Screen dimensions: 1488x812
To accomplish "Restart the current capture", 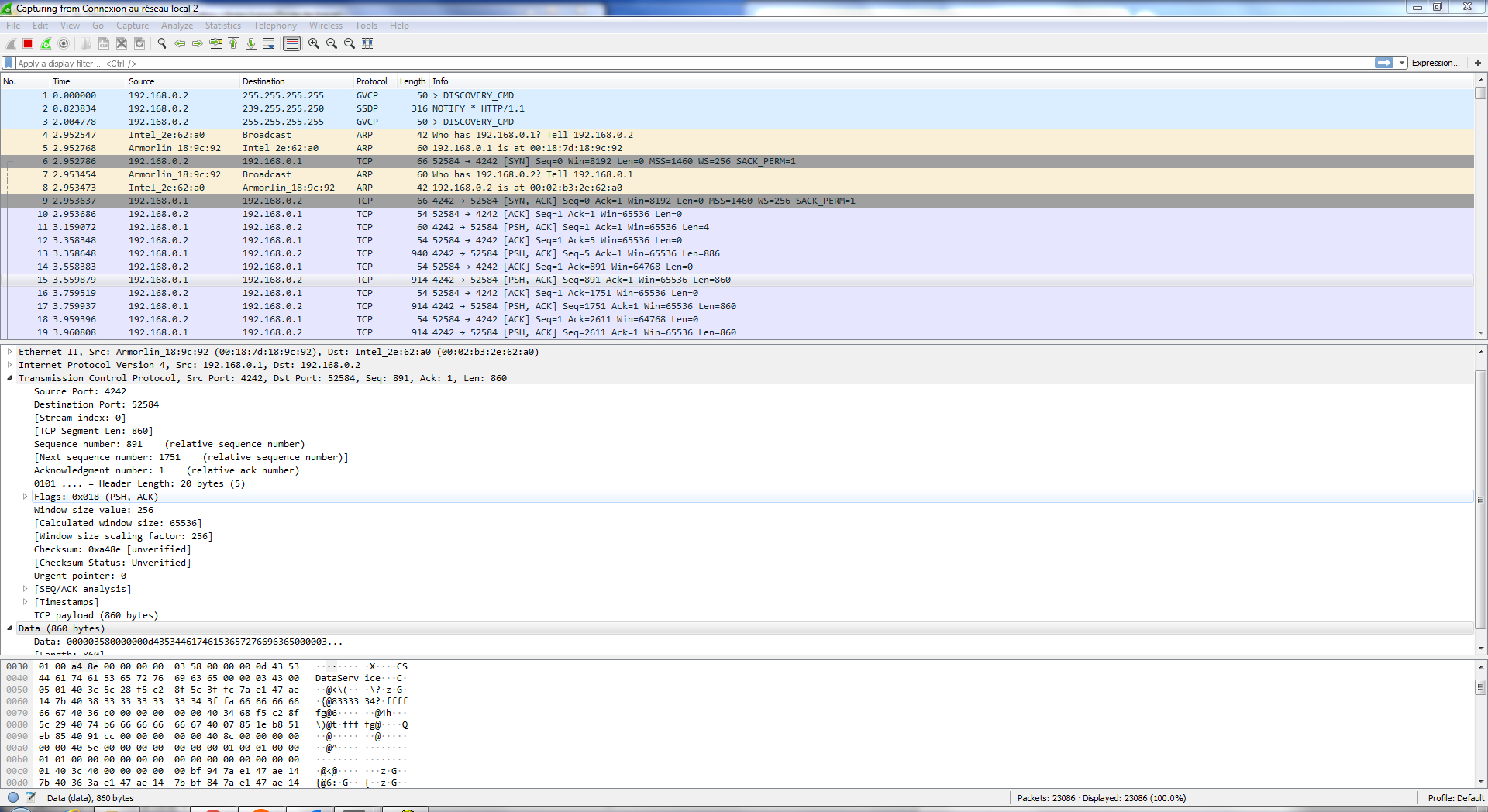I will pos(46,43).
